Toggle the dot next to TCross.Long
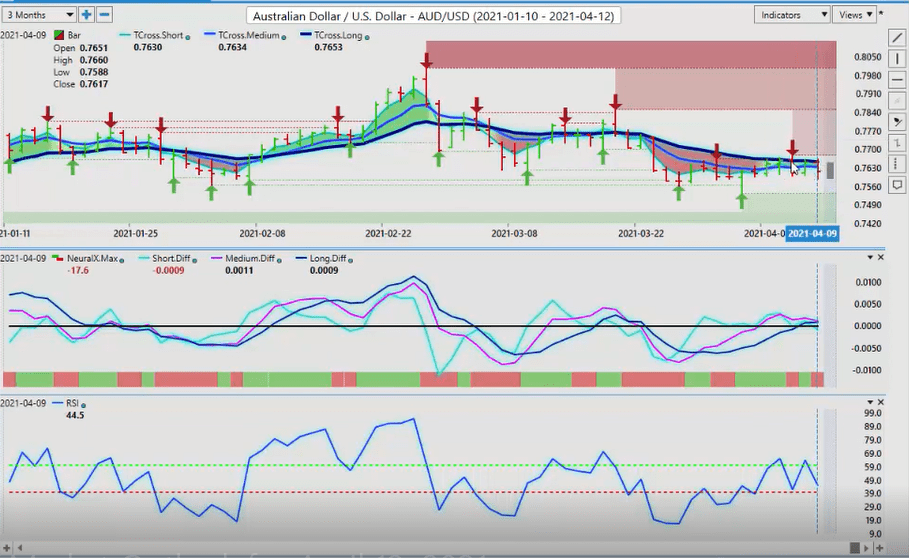The image size is (909, 558). point(367,37)
